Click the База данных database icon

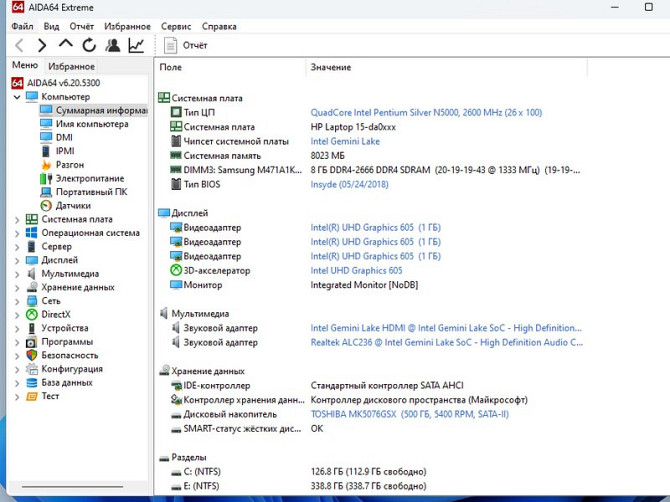(x=32, y=383)
